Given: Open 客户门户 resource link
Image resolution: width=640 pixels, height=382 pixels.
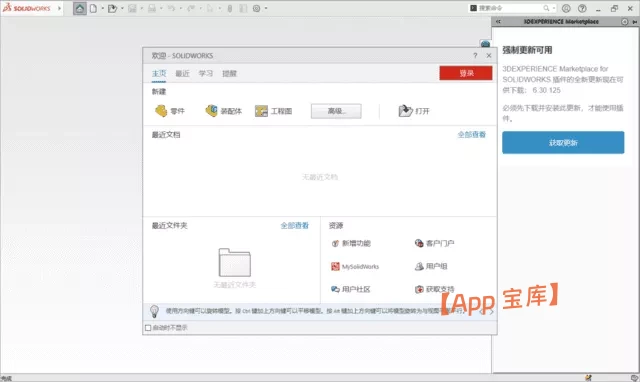Looking at the screenshot, I should pos(434,243).
